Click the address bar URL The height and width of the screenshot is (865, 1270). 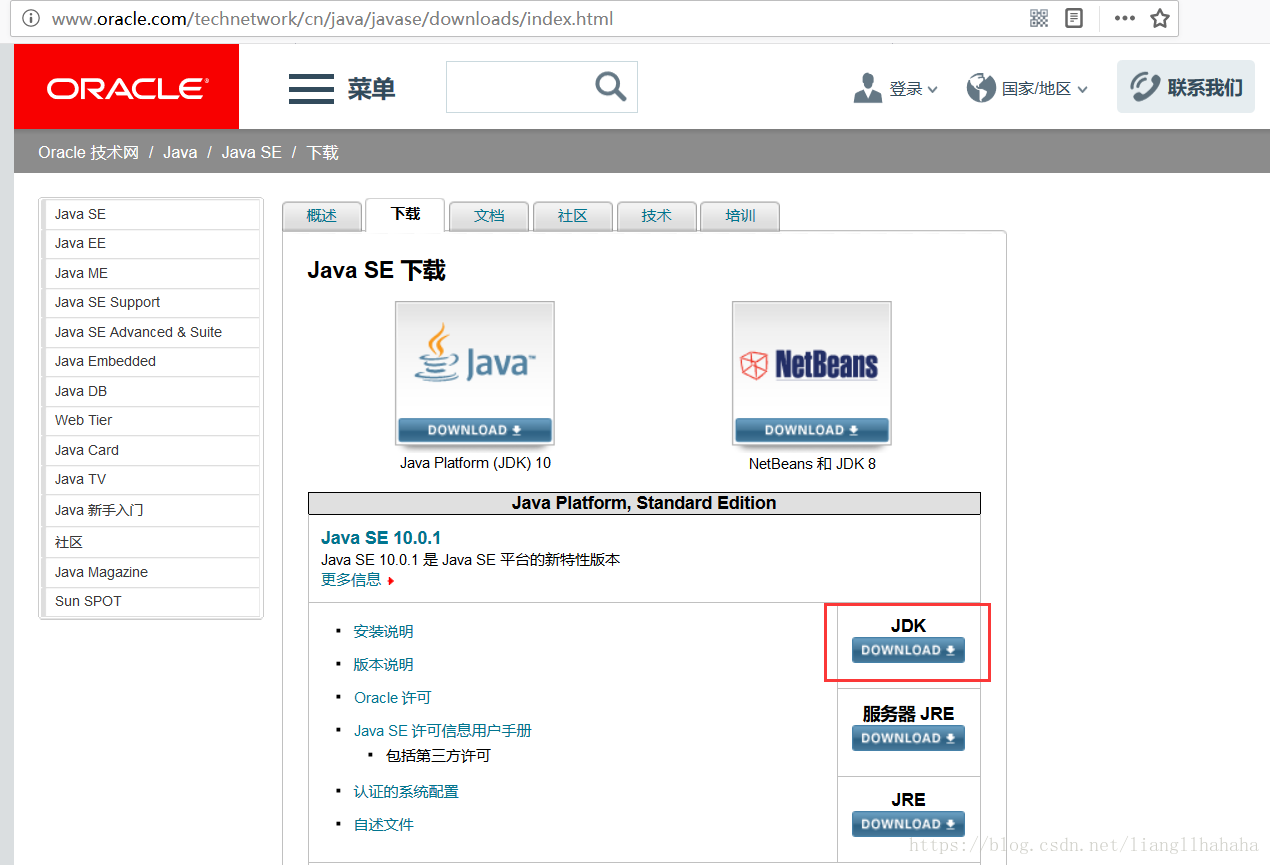click(333, 18)
